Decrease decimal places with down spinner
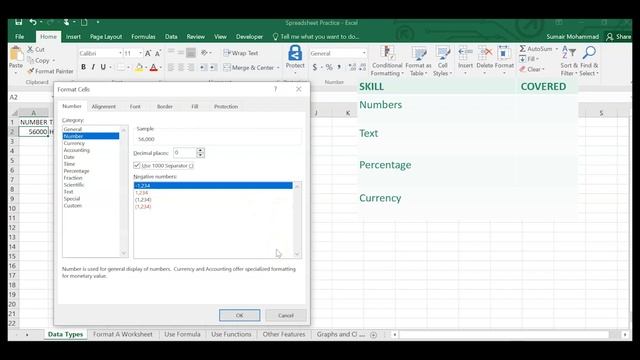 pos(200,156)
